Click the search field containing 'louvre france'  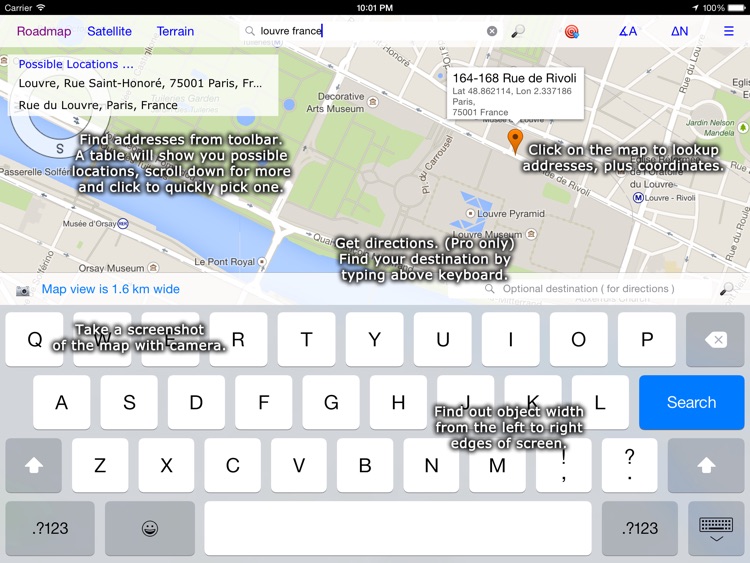coord(371,31)
